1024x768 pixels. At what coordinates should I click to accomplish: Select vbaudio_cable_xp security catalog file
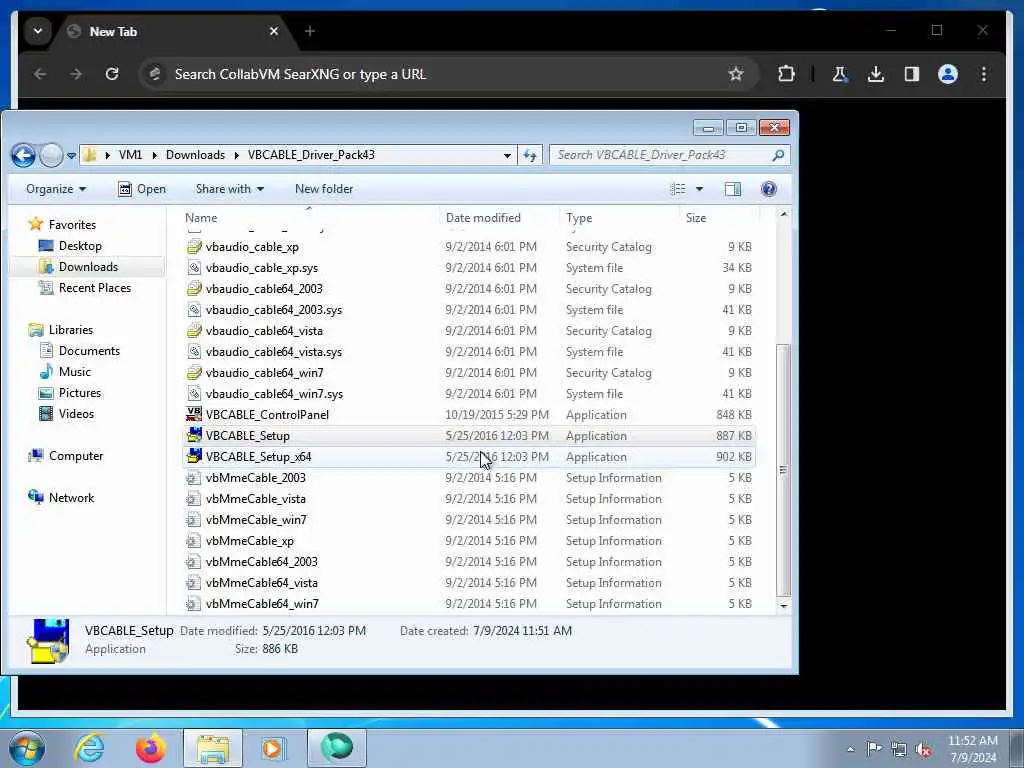coord(469,247)
